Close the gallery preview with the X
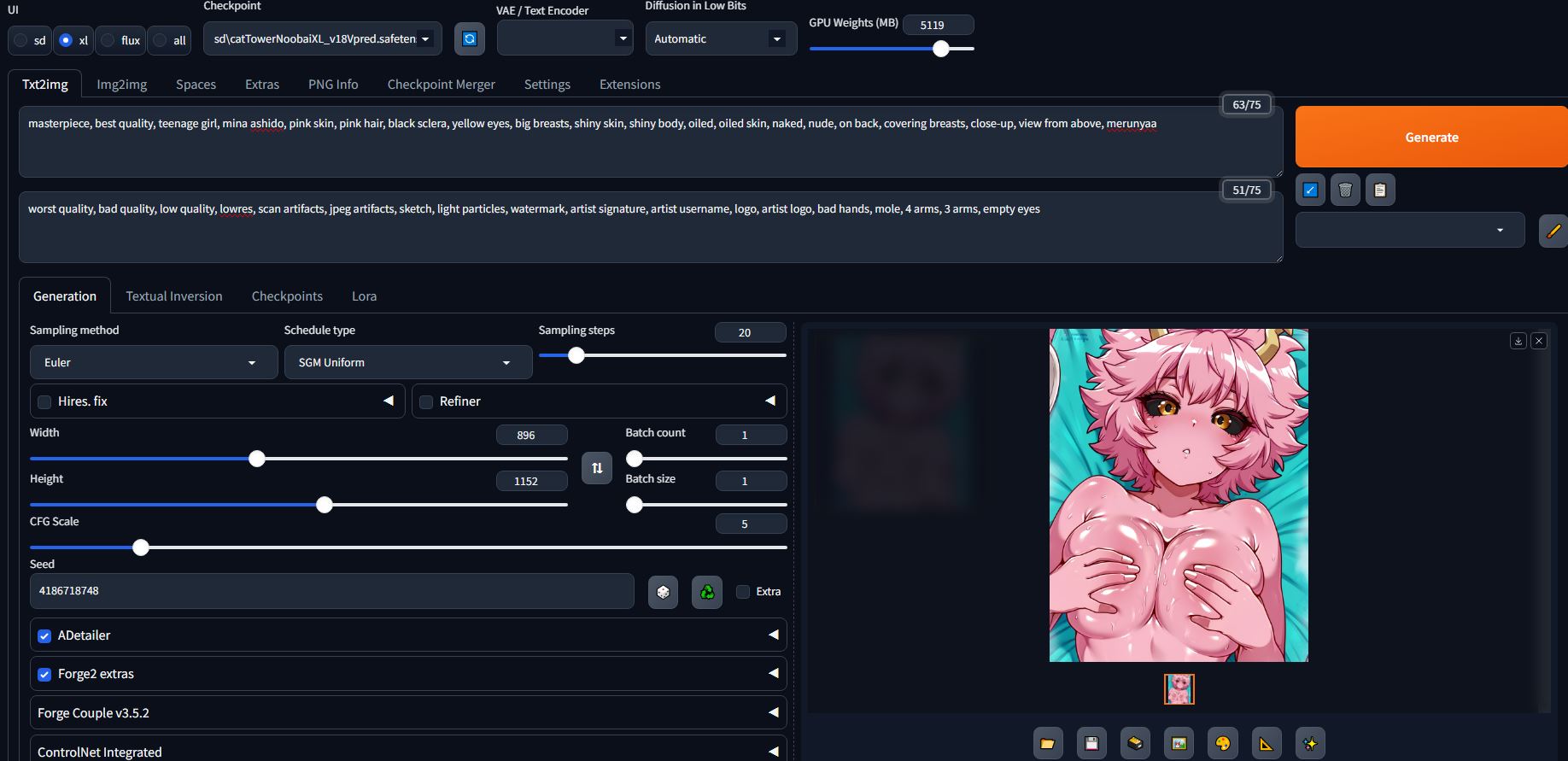The height and width of the screenshot is (761, 1568). point(1539,341)
